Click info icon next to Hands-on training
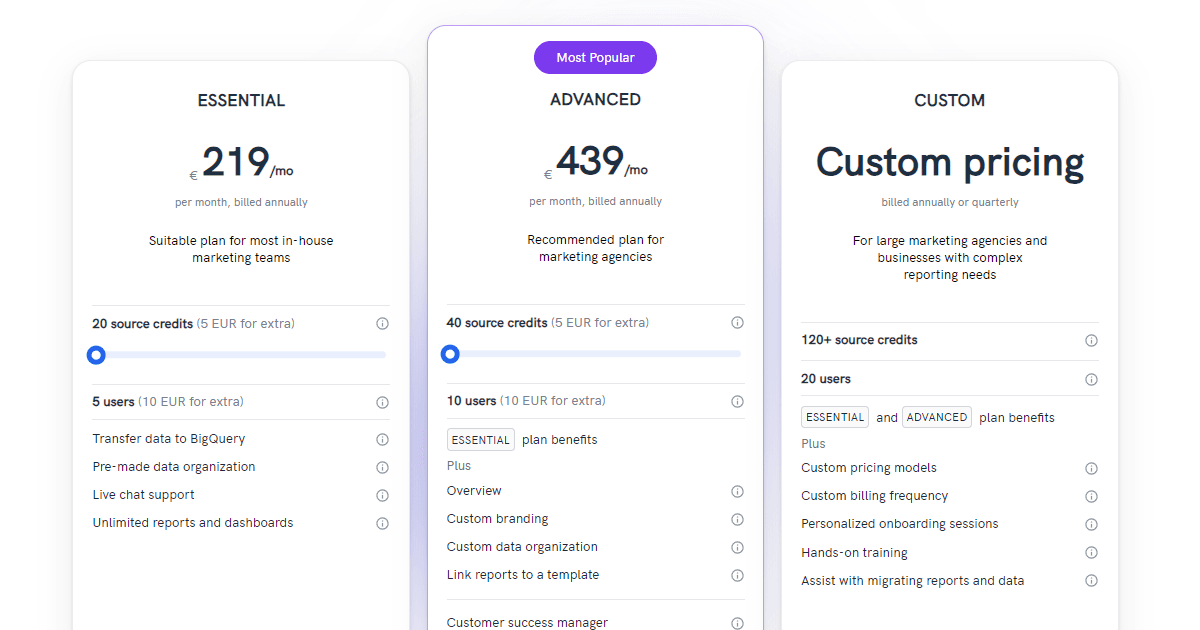 1091,552
